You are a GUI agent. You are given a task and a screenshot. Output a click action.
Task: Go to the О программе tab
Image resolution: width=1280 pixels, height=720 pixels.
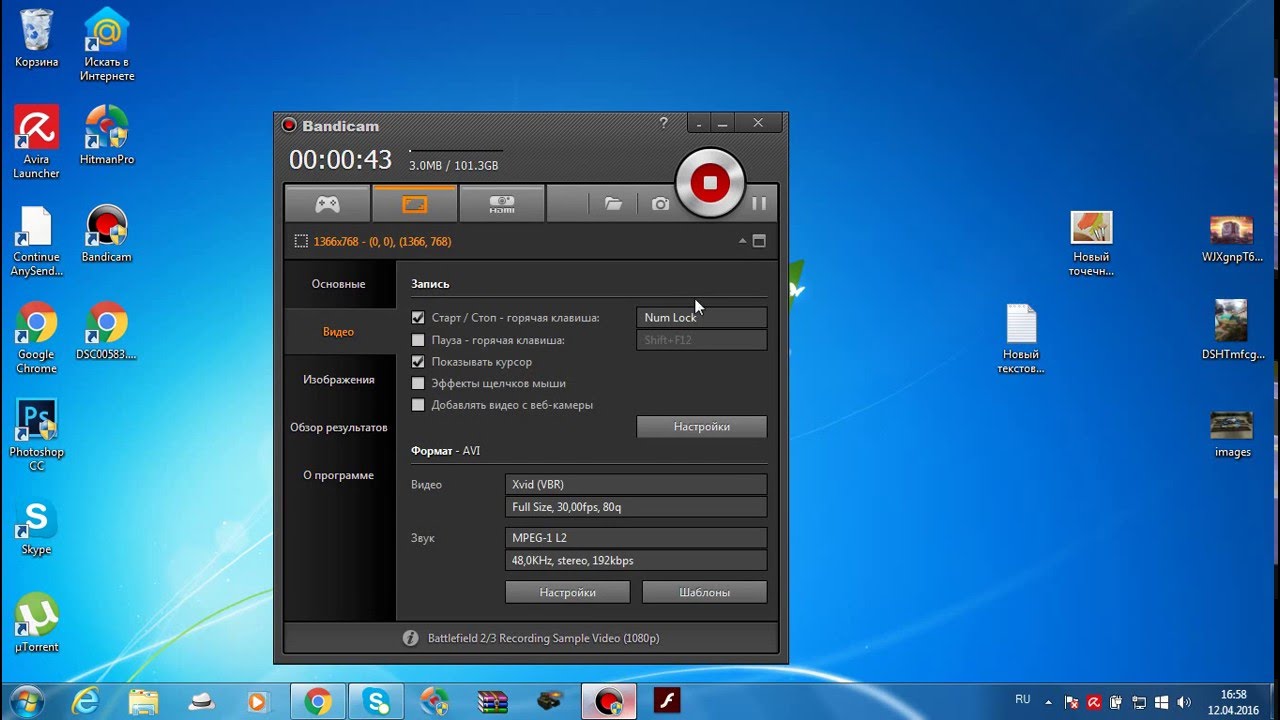pyautogui.click(x=338, y=476)
